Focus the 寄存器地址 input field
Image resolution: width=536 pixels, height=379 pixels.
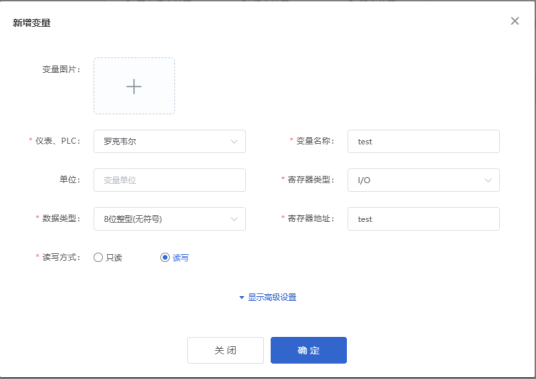tap(424, 219)
